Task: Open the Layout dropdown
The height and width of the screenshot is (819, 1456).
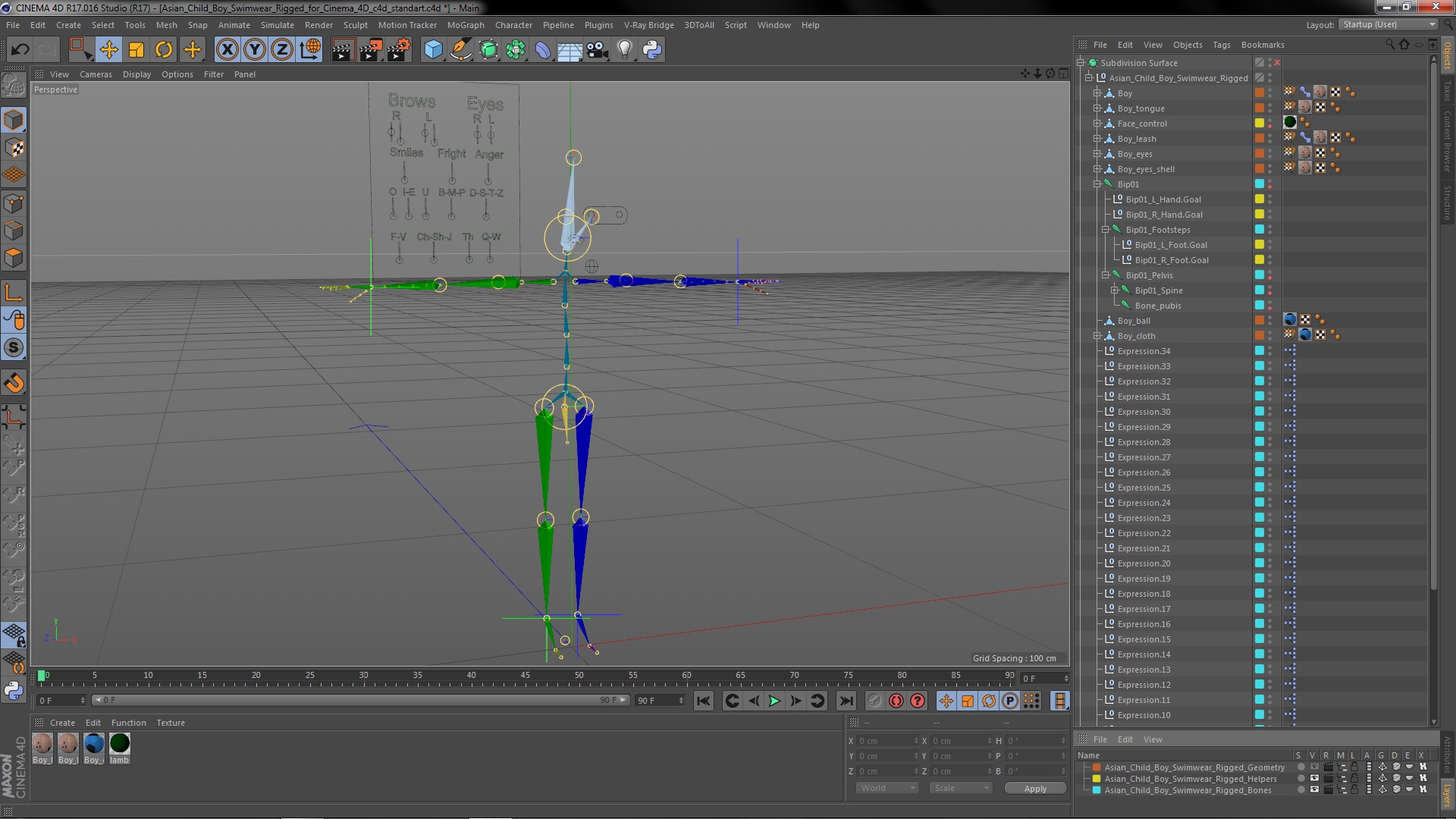Action: point(1388,25)
